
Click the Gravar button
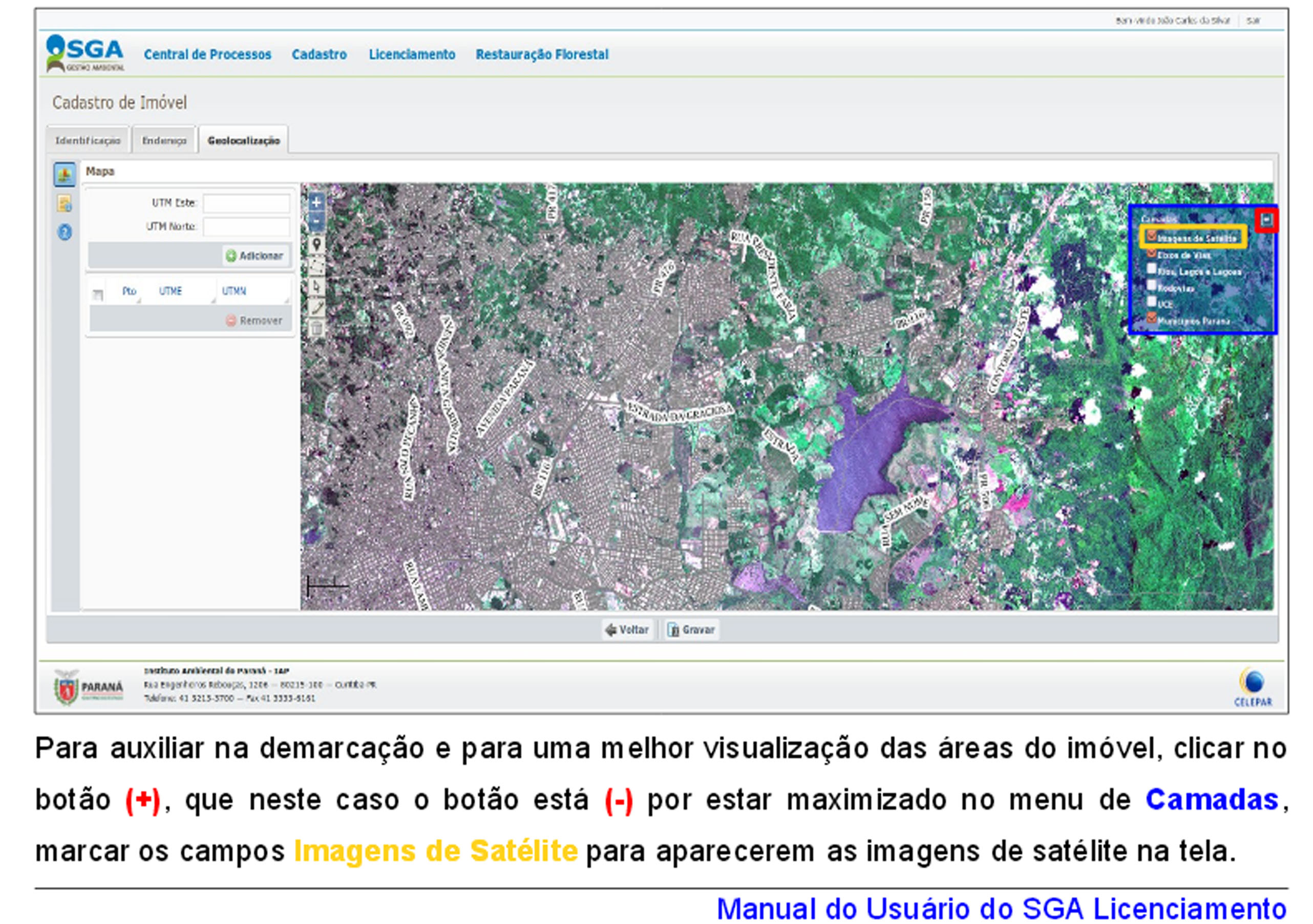(x=691, y=629)
